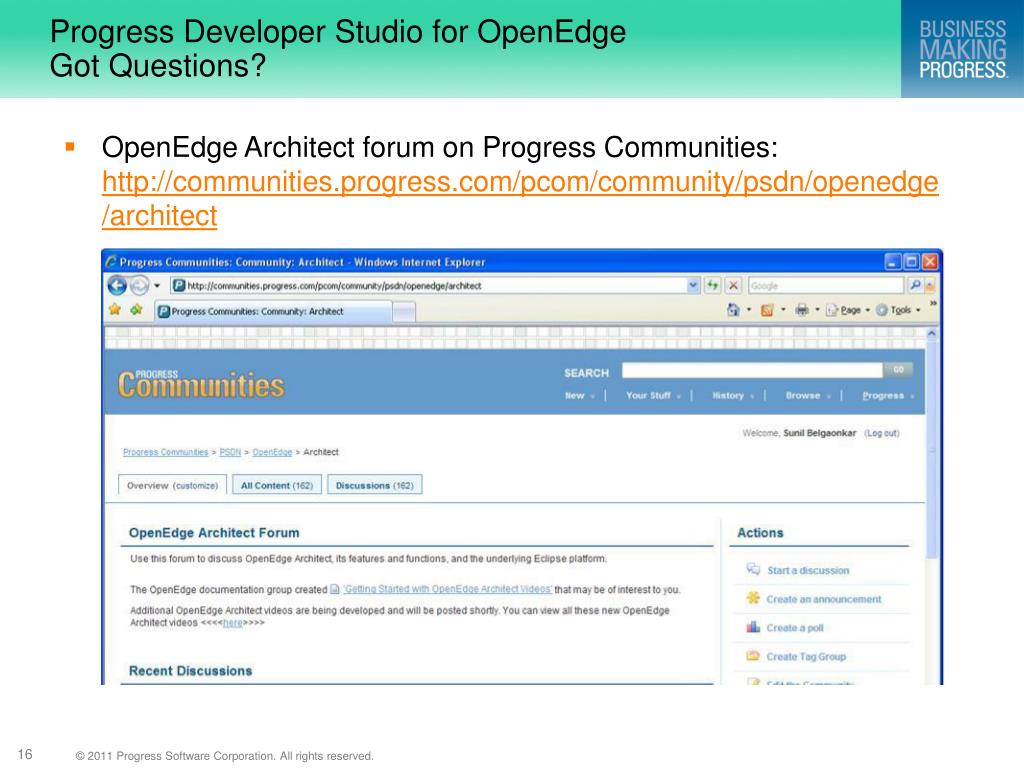
Task: Open Getting Started with OpenEdge Architect Videos link
Action: point(447,589)
